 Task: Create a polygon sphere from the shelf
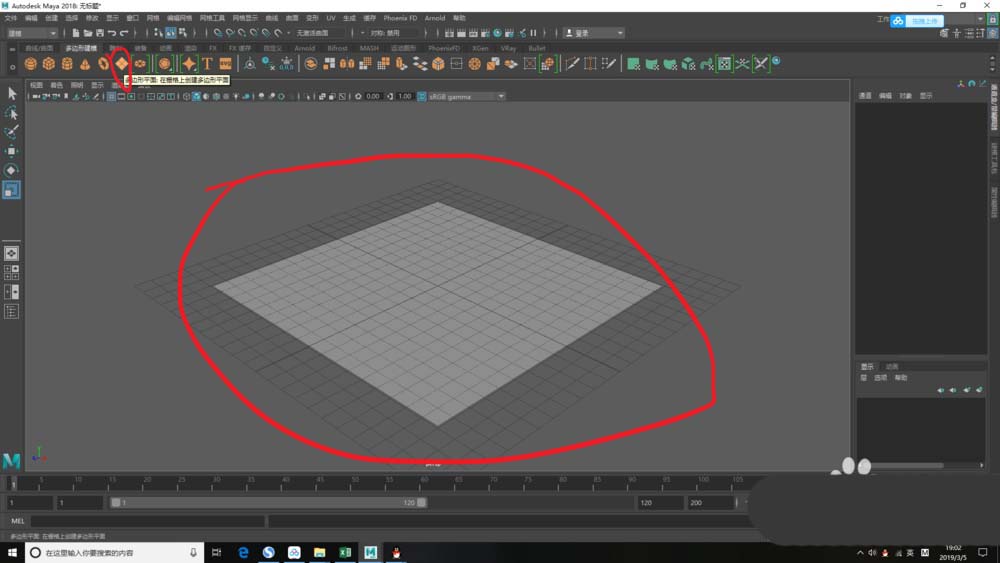point(31,64)
